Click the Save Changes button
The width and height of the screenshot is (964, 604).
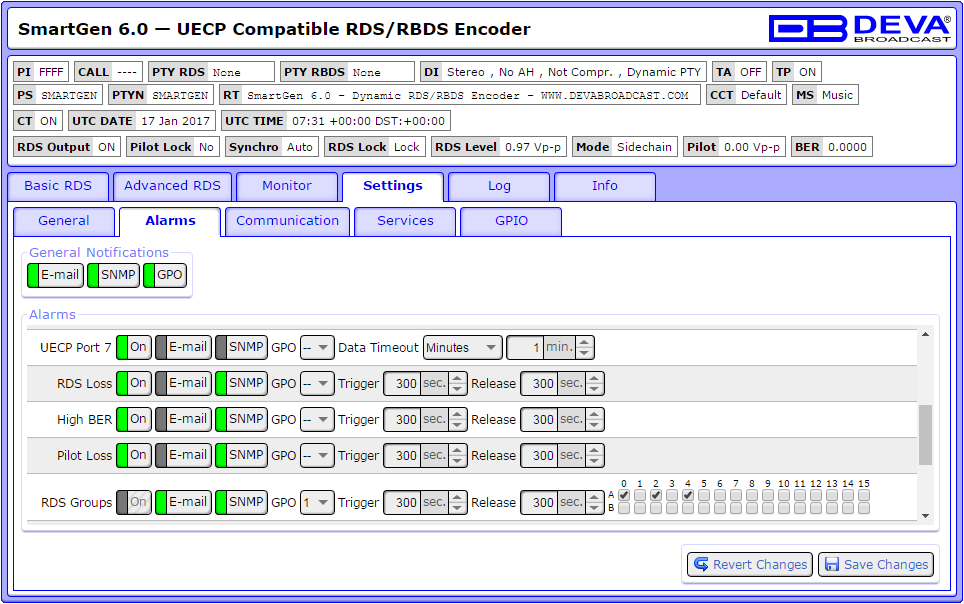point(875,565)
